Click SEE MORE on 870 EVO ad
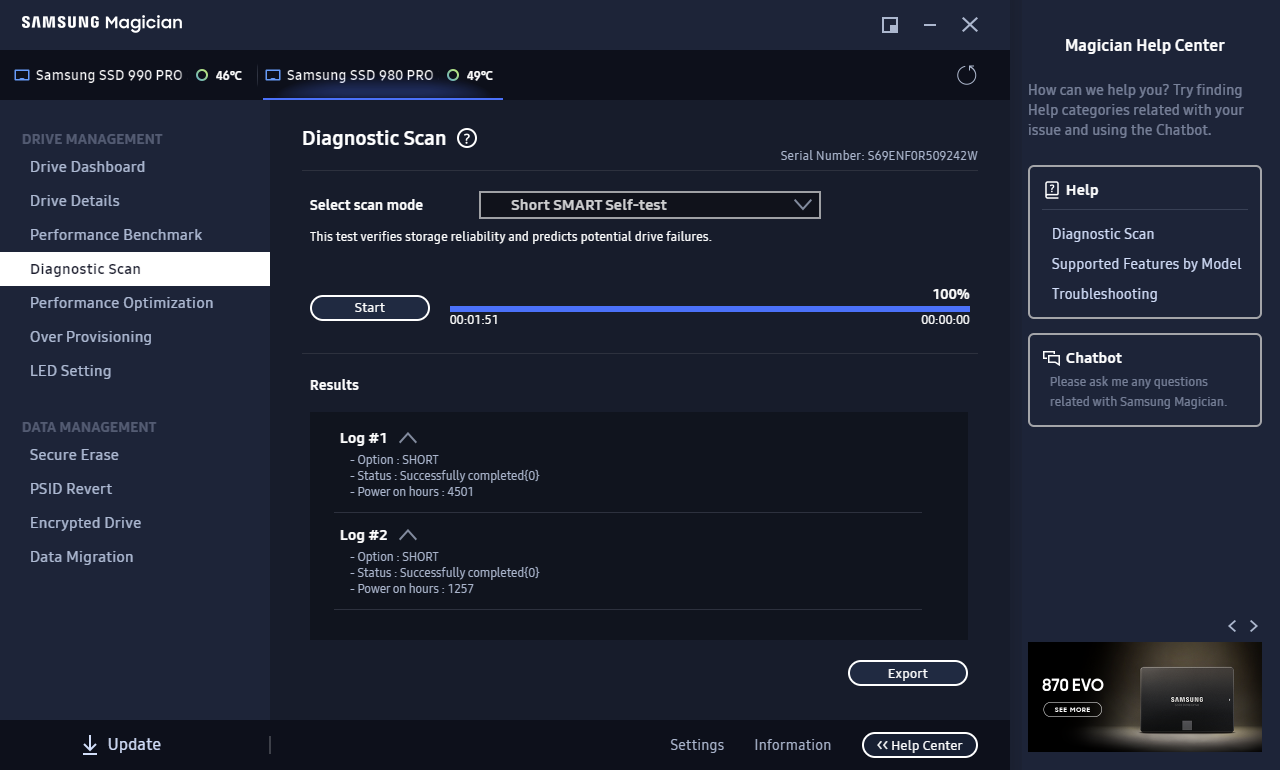Viewport: 1280px width, 770px height. (x=1072, y=709)
